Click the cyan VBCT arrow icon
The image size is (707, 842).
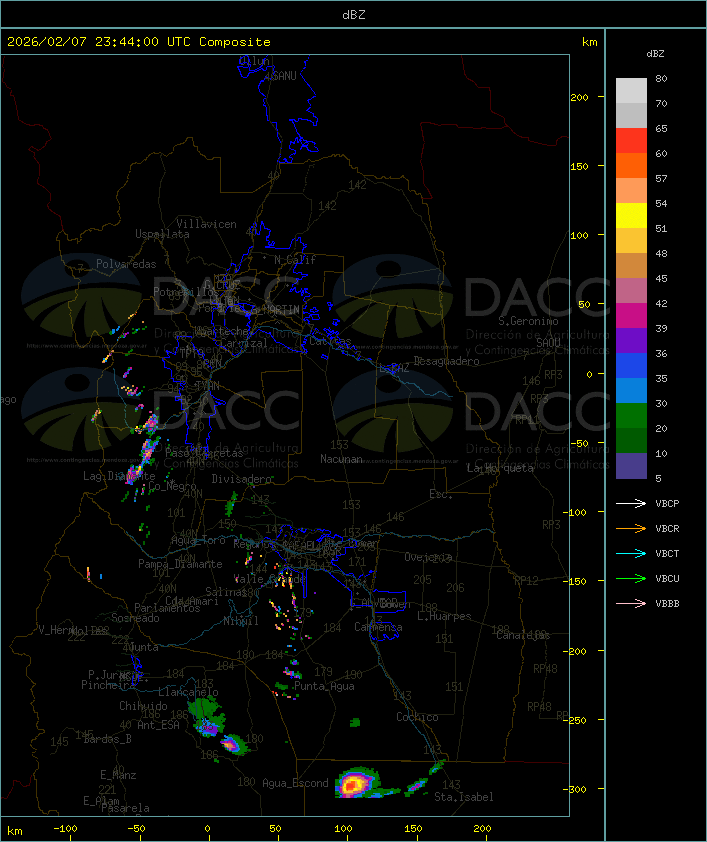(x=631, y=553)
